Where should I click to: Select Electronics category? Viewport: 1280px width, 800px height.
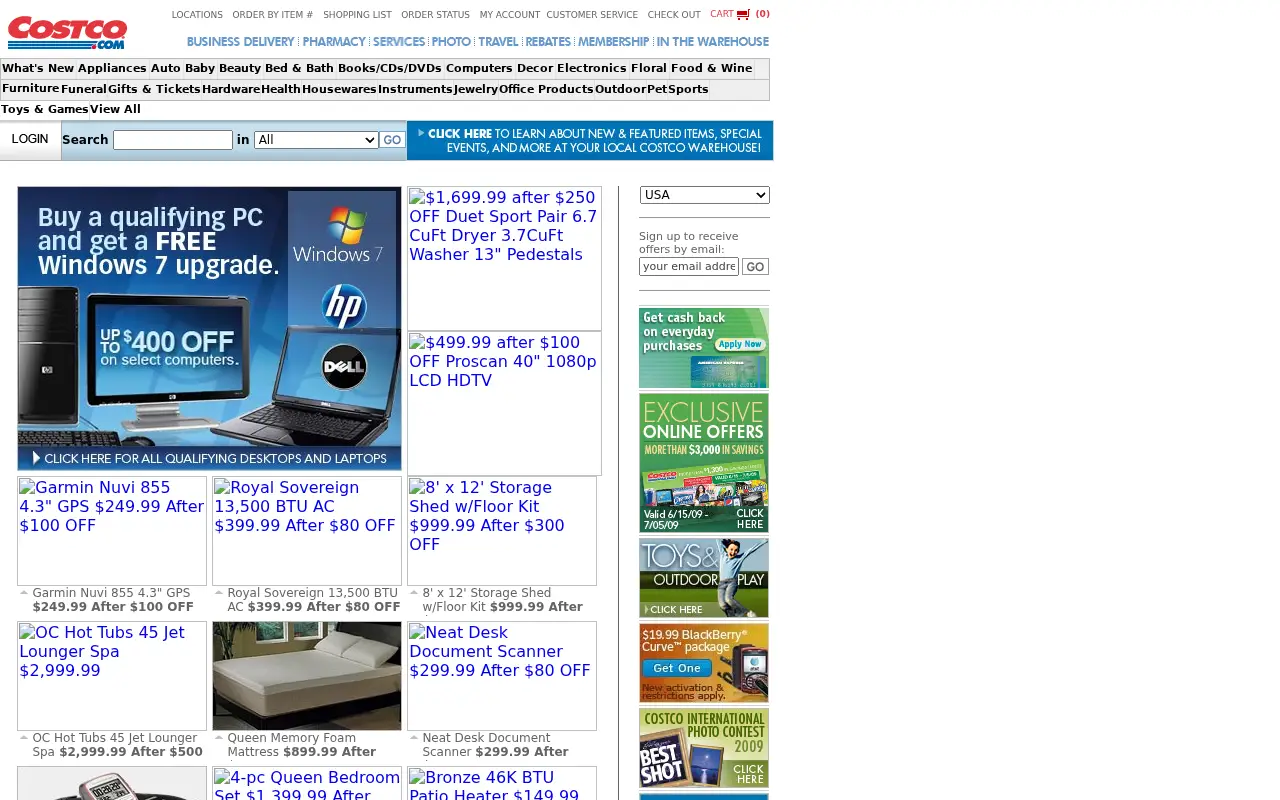[592, 69]
